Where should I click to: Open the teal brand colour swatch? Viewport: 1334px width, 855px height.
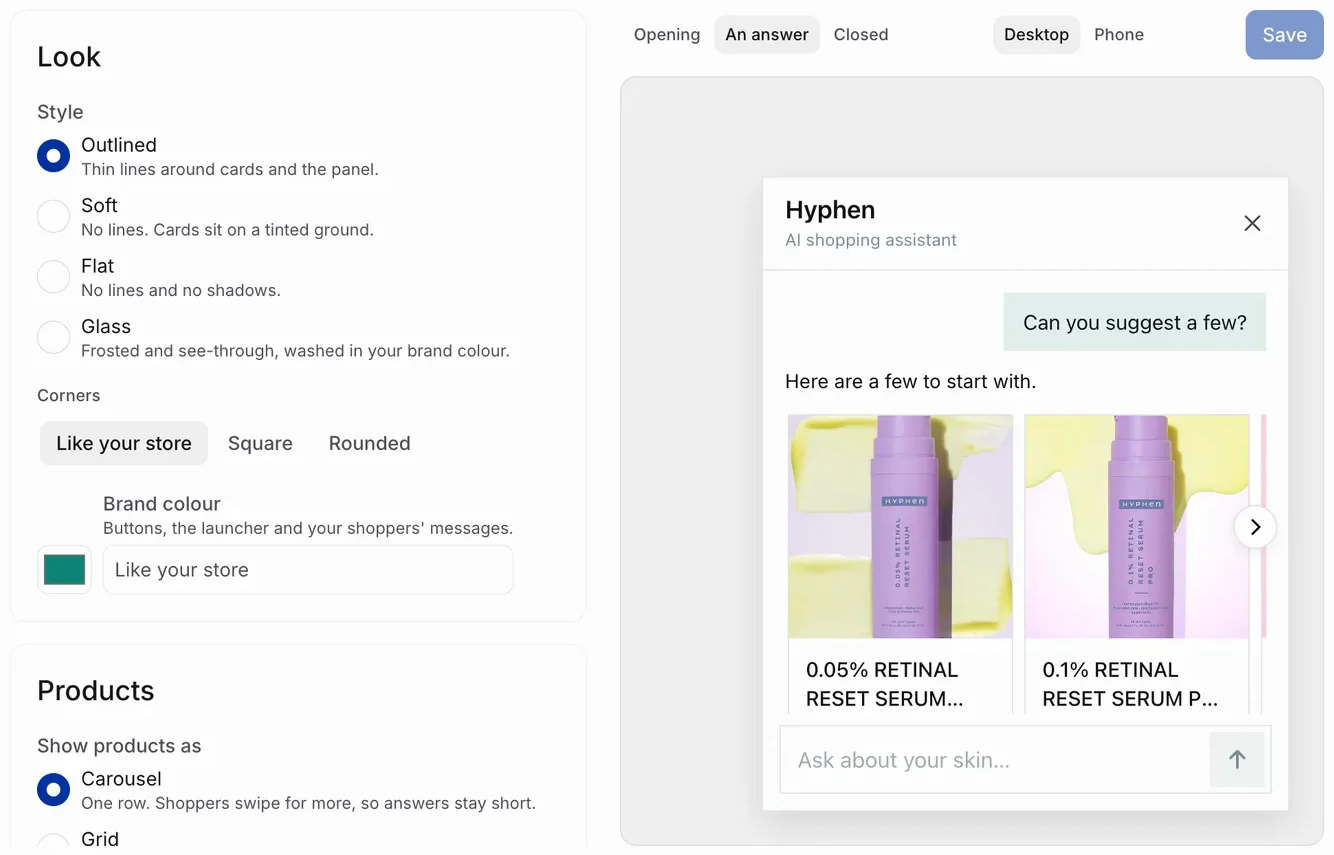coord(65,570)
